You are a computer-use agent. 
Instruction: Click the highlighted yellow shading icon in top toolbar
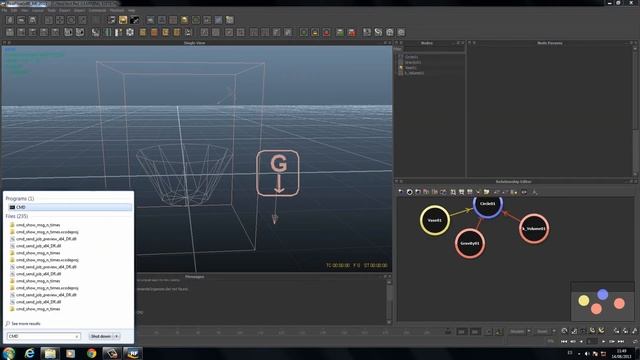point(123,20)
